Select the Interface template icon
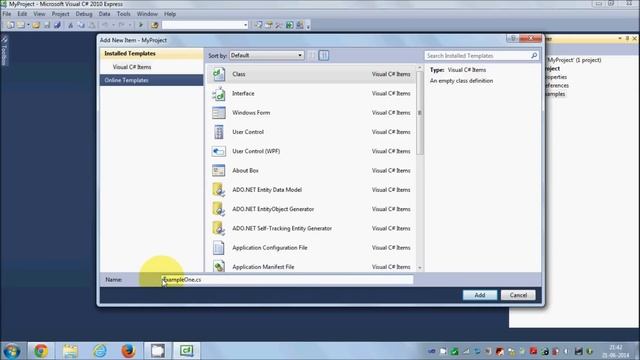The height and width of the screenshot is (360, 640). point(219,93)
